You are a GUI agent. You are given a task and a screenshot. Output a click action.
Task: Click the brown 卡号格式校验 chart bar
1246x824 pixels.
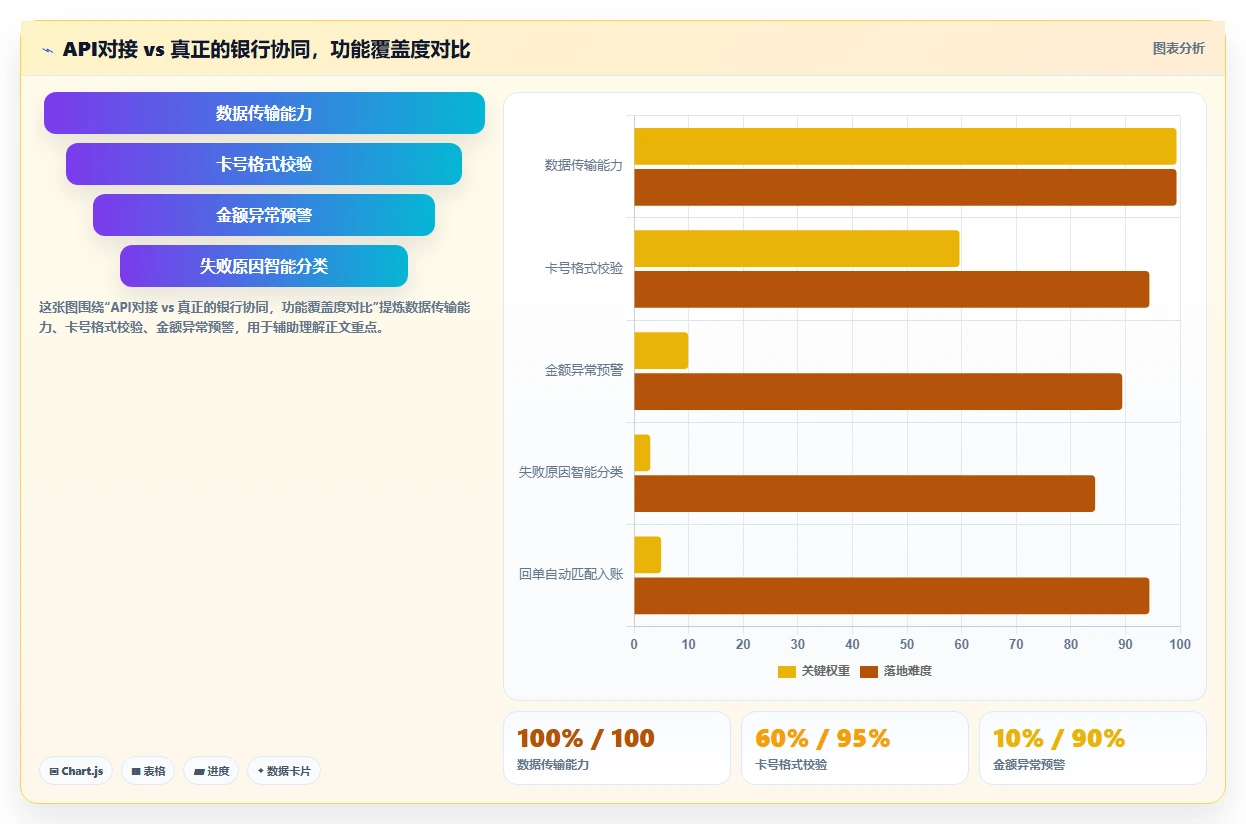tap(892, 289)
